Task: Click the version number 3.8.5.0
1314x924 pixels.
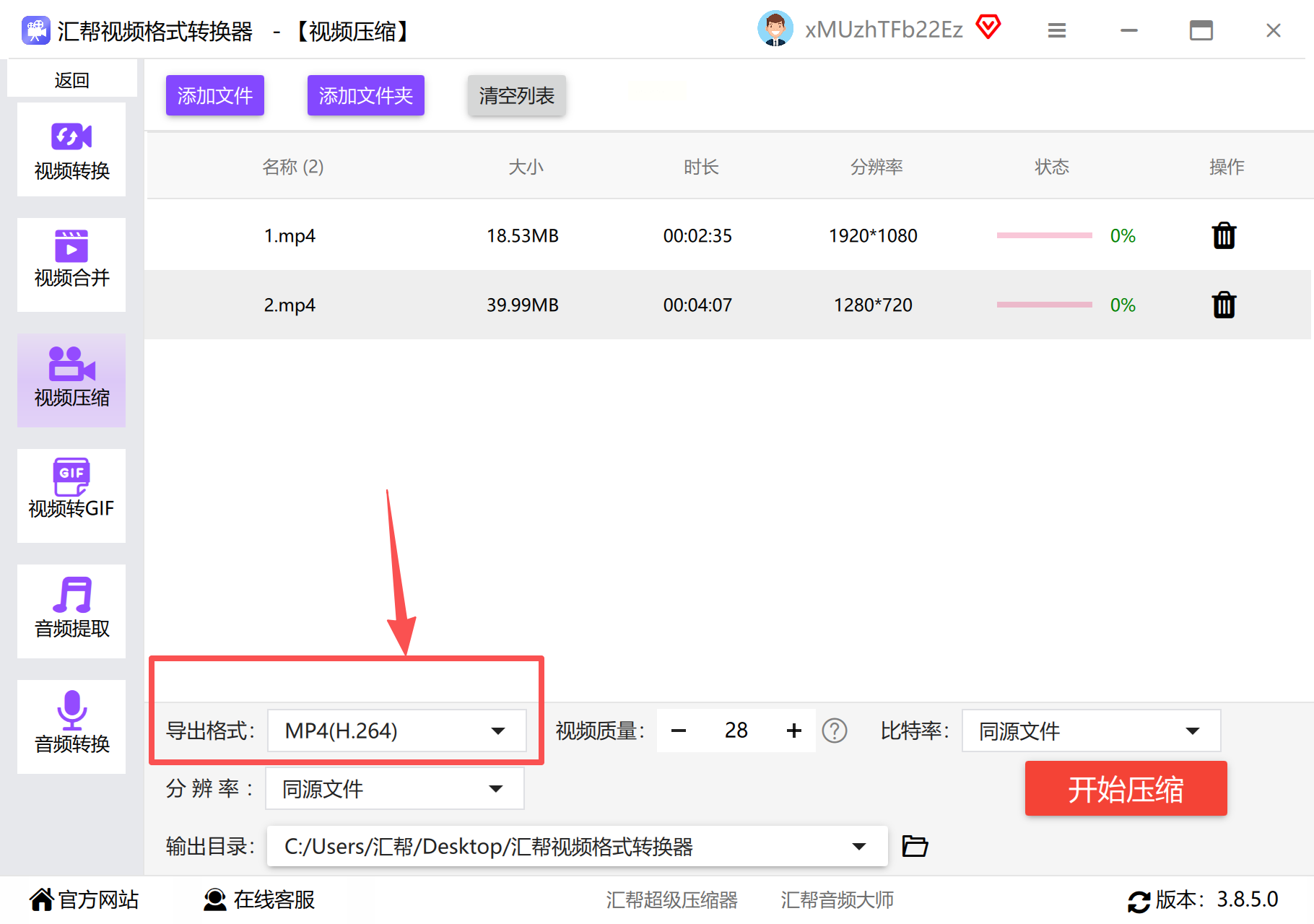Action: [1248, 899]
